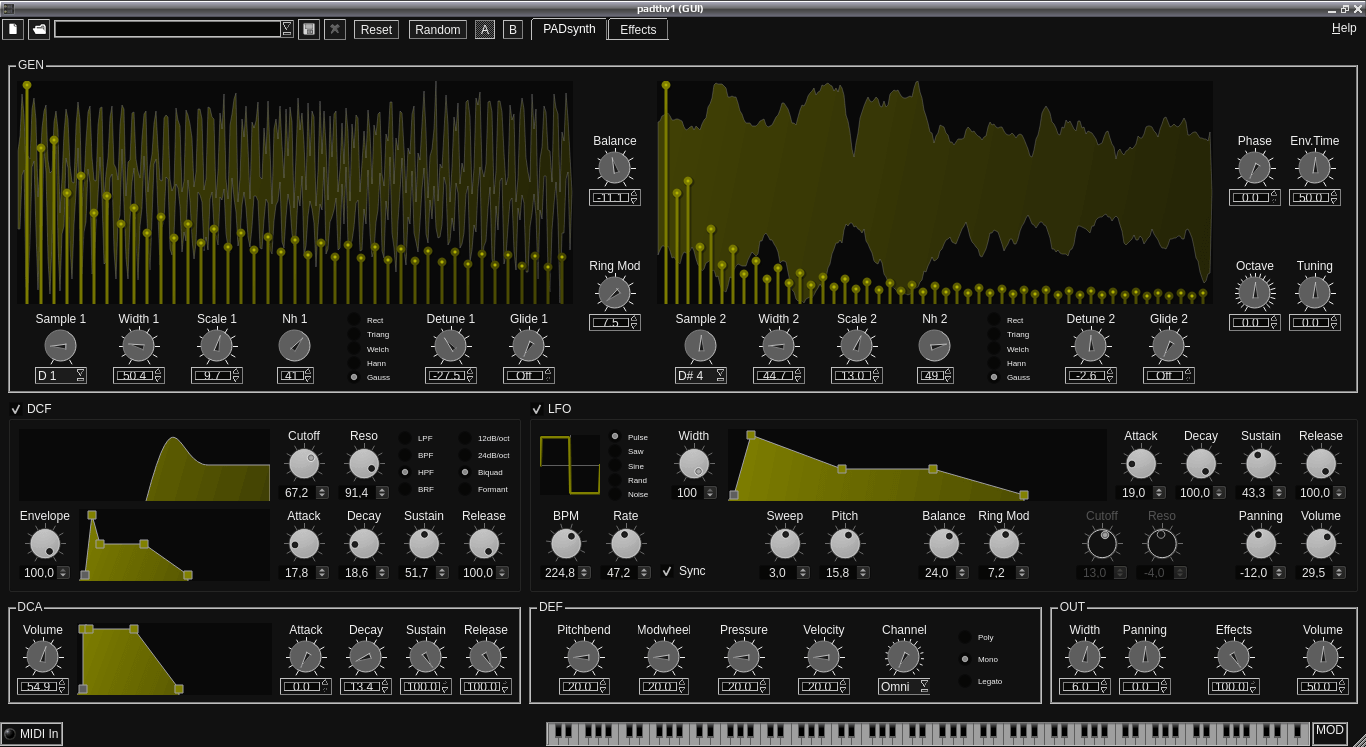Click the Open preset folder icon
This screenshot has width=1366, height=747.
coord(39,29)
